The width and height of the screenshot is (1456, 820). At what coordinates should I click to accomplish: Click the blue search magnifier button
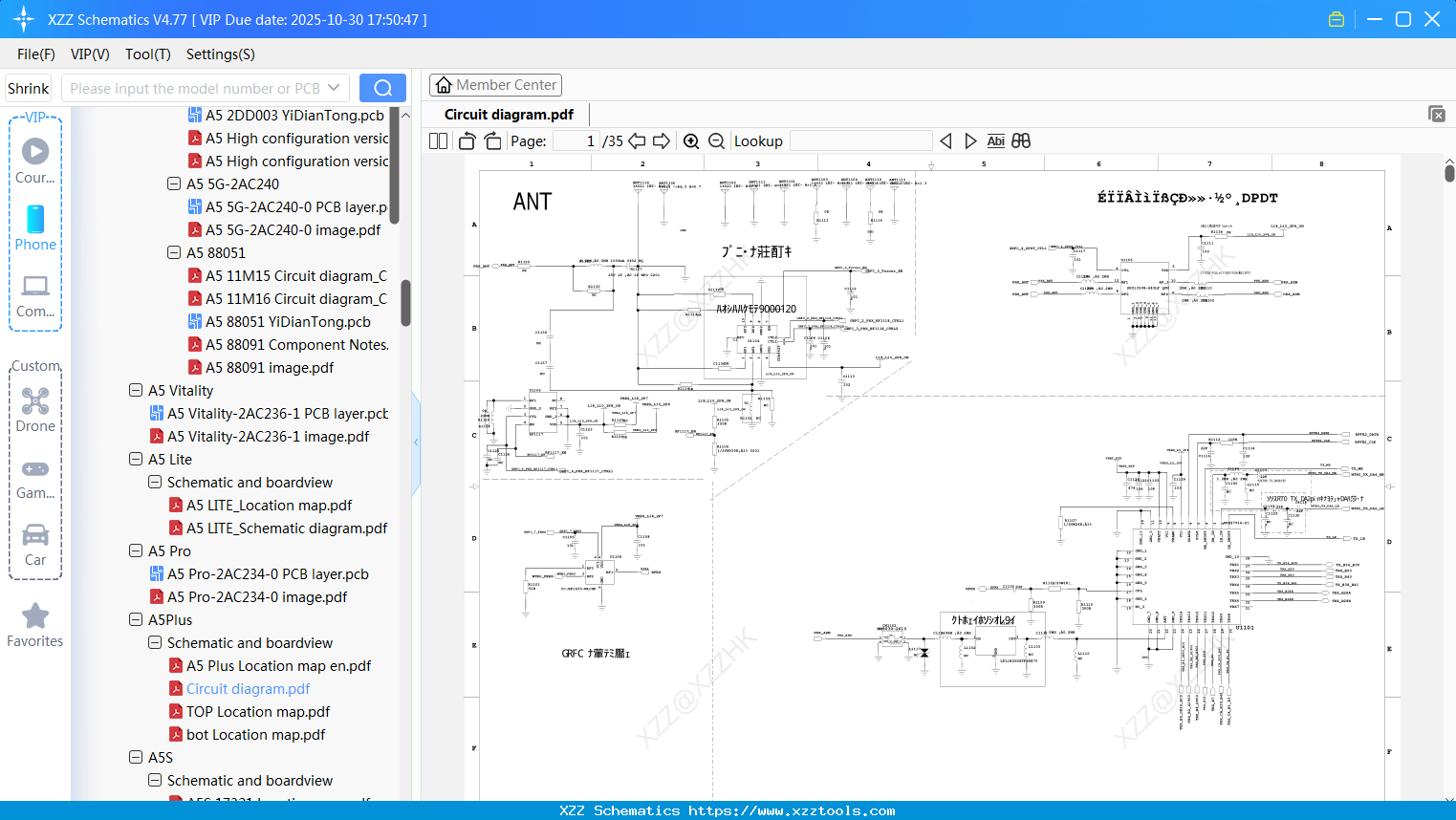point(382,87)
